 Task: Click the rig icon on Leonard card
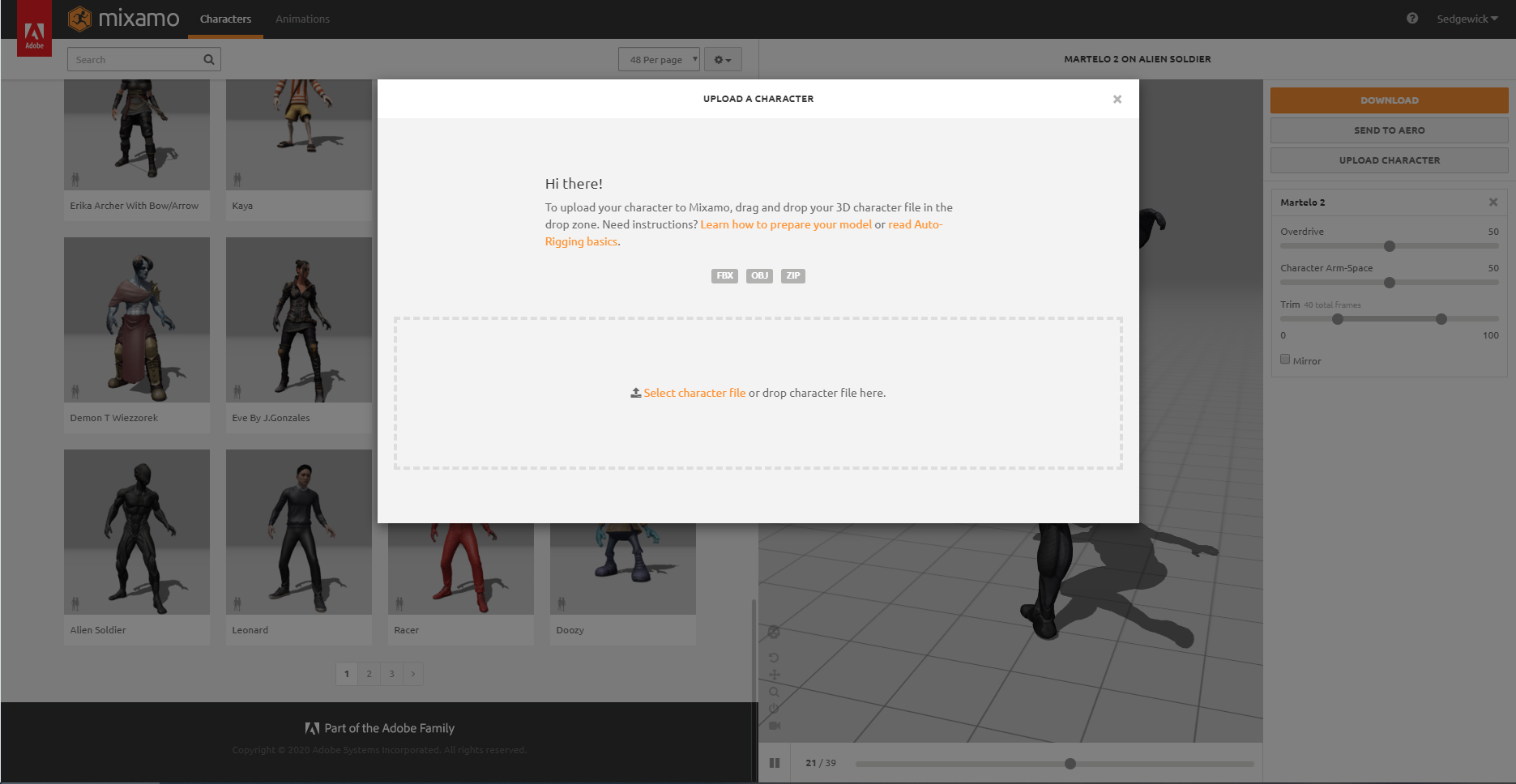click(x=237, y=603)
